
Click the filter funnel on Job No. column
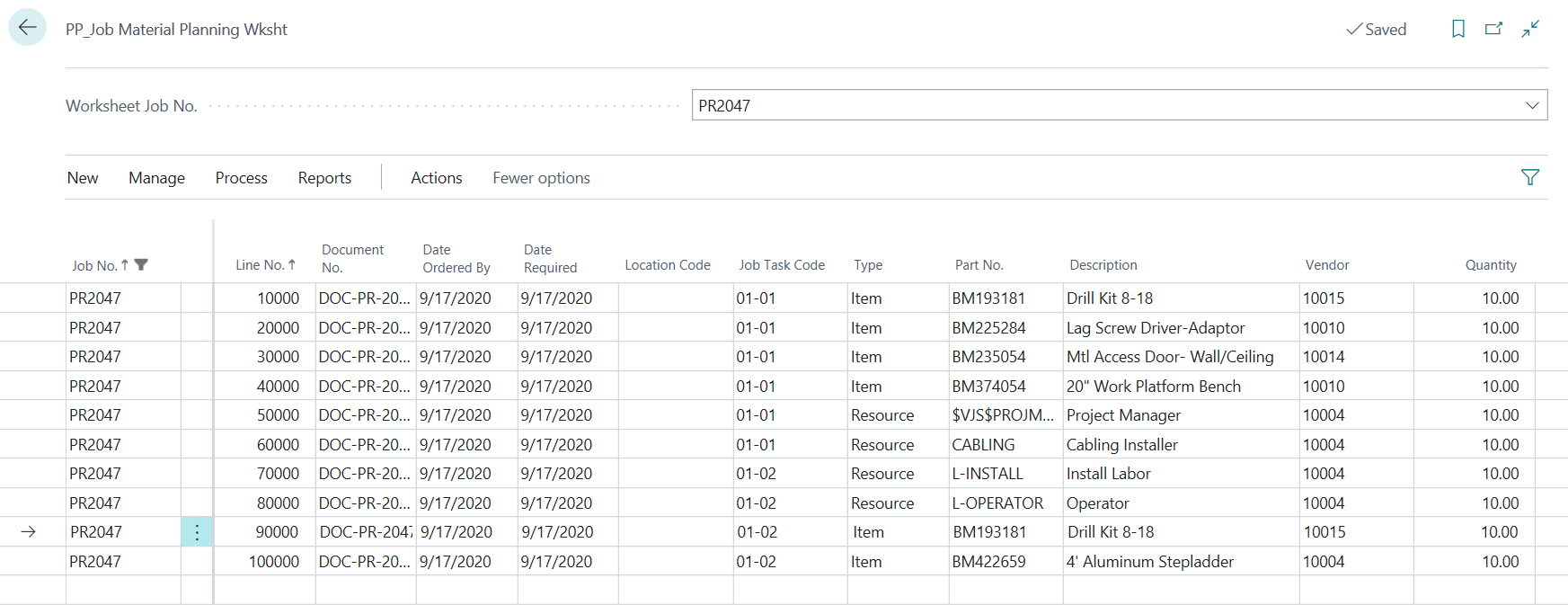pos(141,265)
